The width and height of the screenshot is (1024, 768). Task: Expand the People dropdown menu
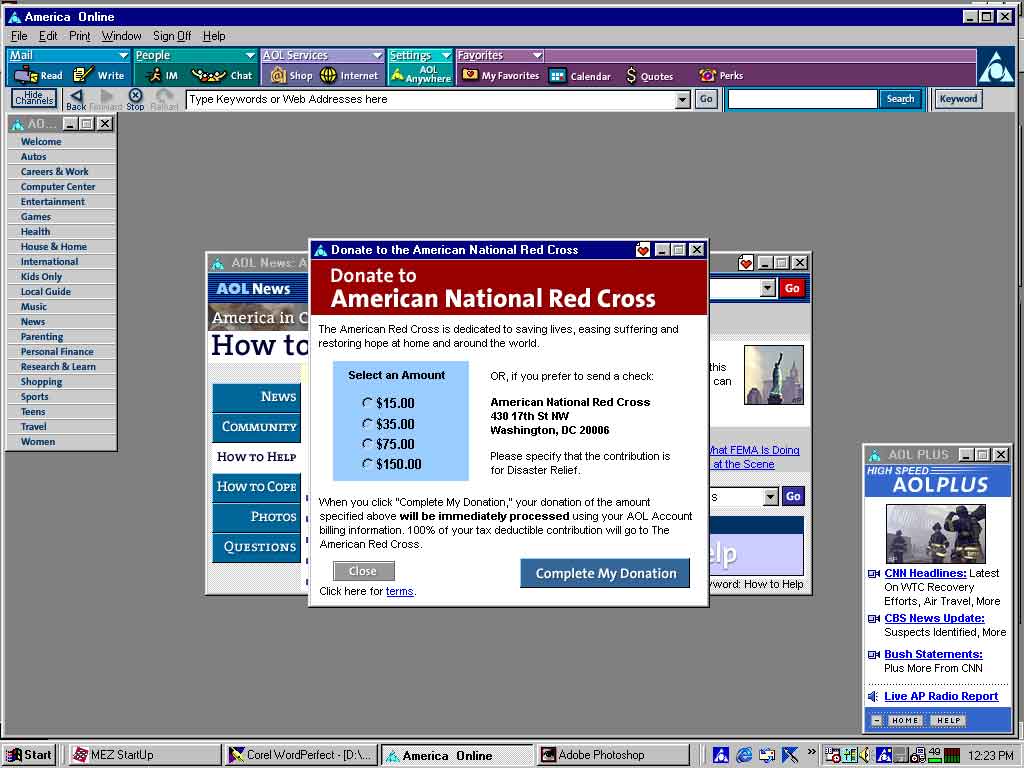tap(249, 56)
